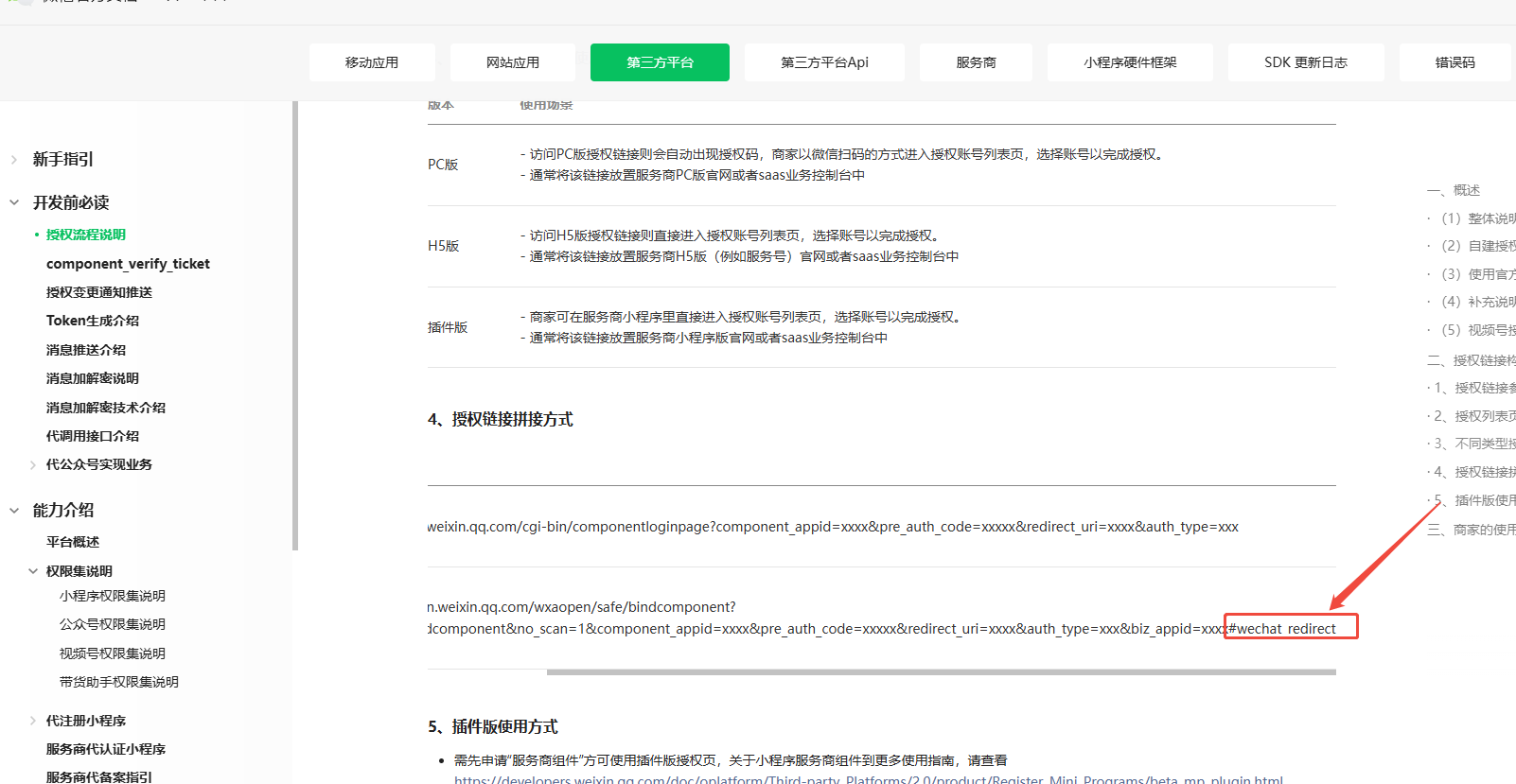
Task: Collapse the 权限集说明 subsection arrow
Action: [x=33, y=571]
